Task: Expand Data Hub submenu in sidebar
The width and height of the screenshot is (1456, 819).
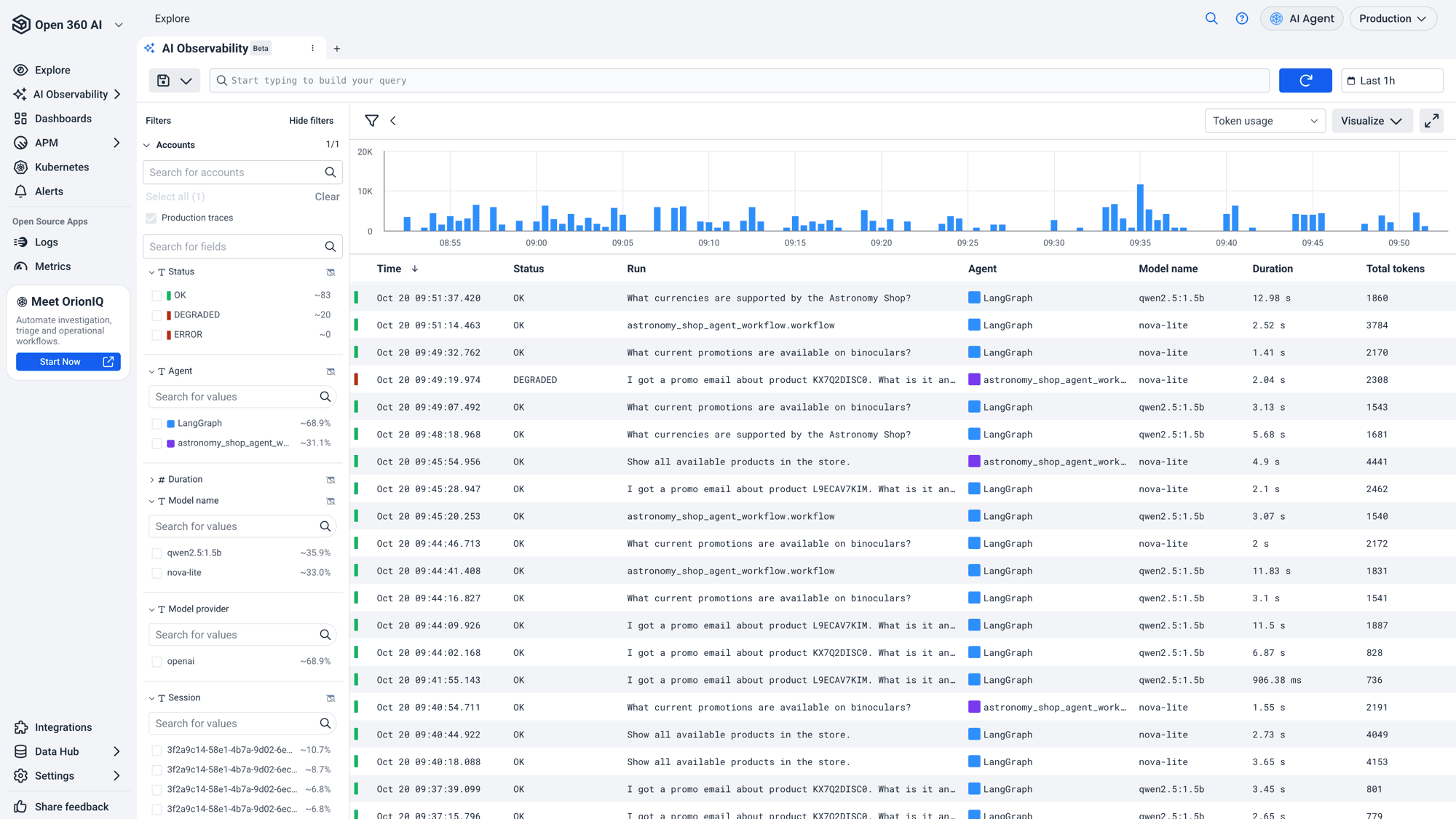Action: pyautogui.click(x=116, y=752)
